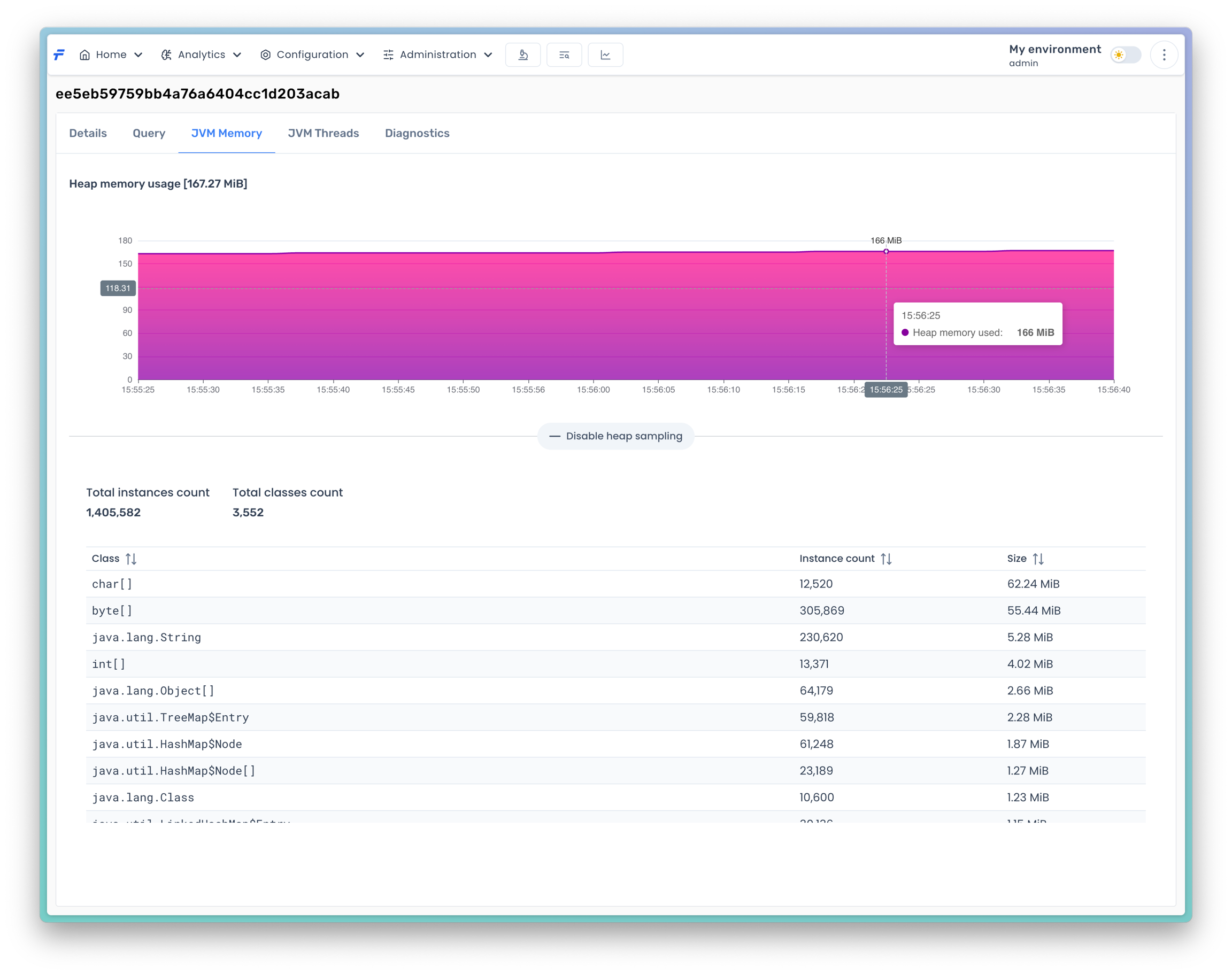
Task: Sort table by Class column arrows
Action: (x=130, y=559)
